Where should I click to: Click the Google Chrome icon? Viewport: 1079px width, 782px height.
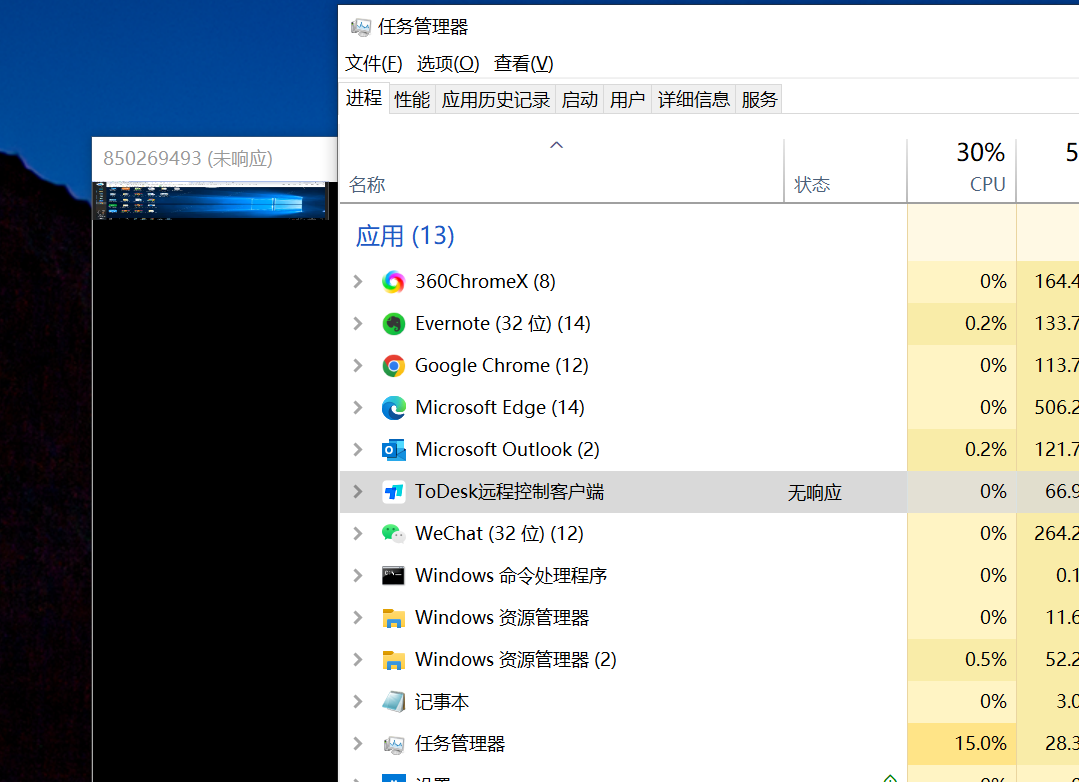(394, 366)
